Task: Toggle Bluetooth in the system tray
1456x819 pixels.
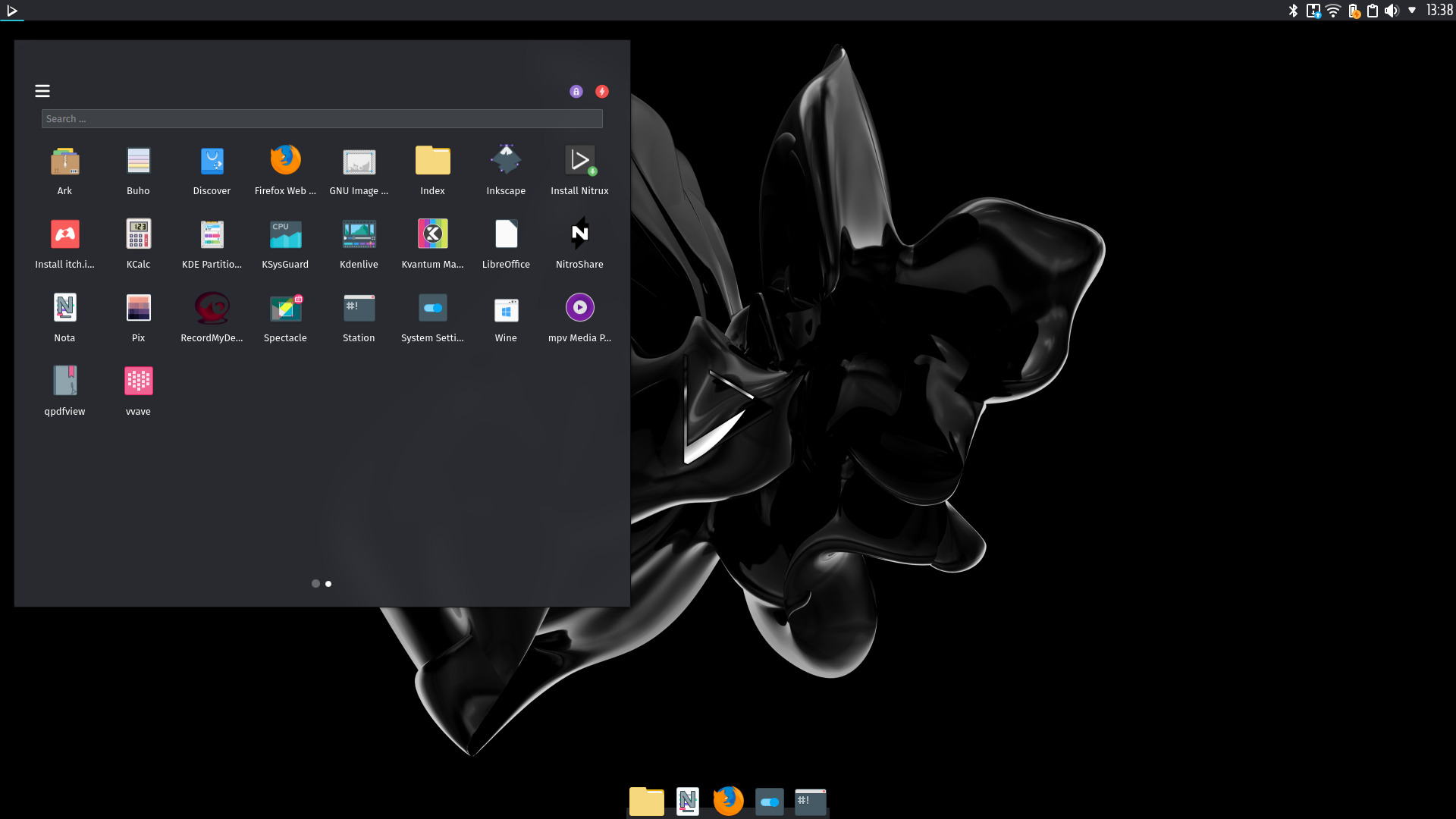Action: point(1292,11)
